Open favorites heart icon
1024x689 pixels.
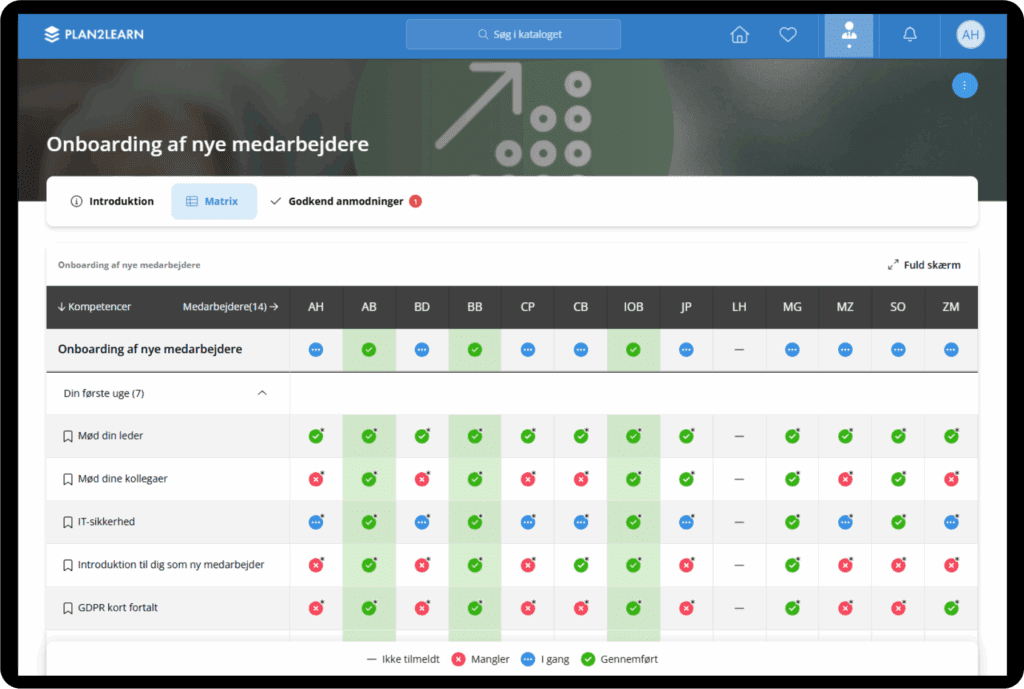pyautogui.click(x=788, y=35)
